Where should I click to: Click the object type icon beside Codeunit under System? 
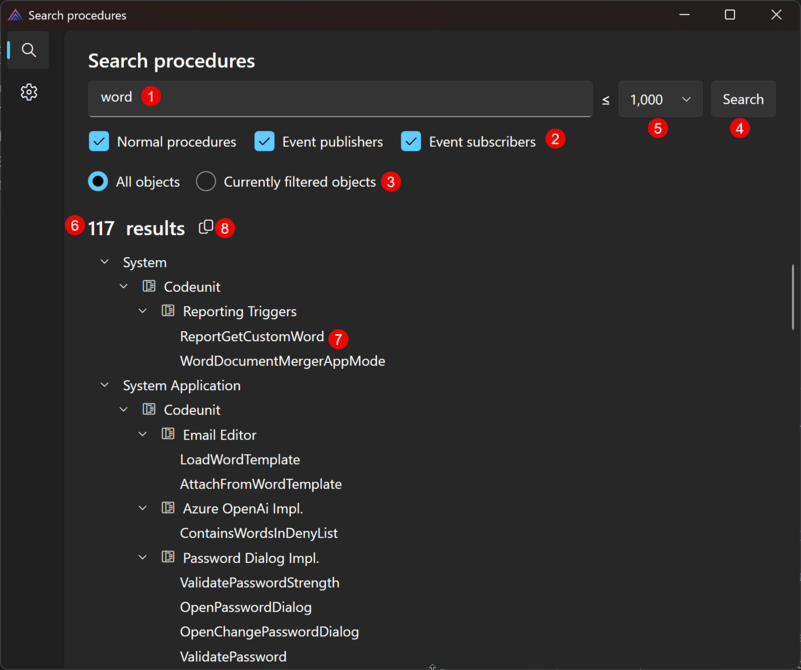[x=149, y=287]
